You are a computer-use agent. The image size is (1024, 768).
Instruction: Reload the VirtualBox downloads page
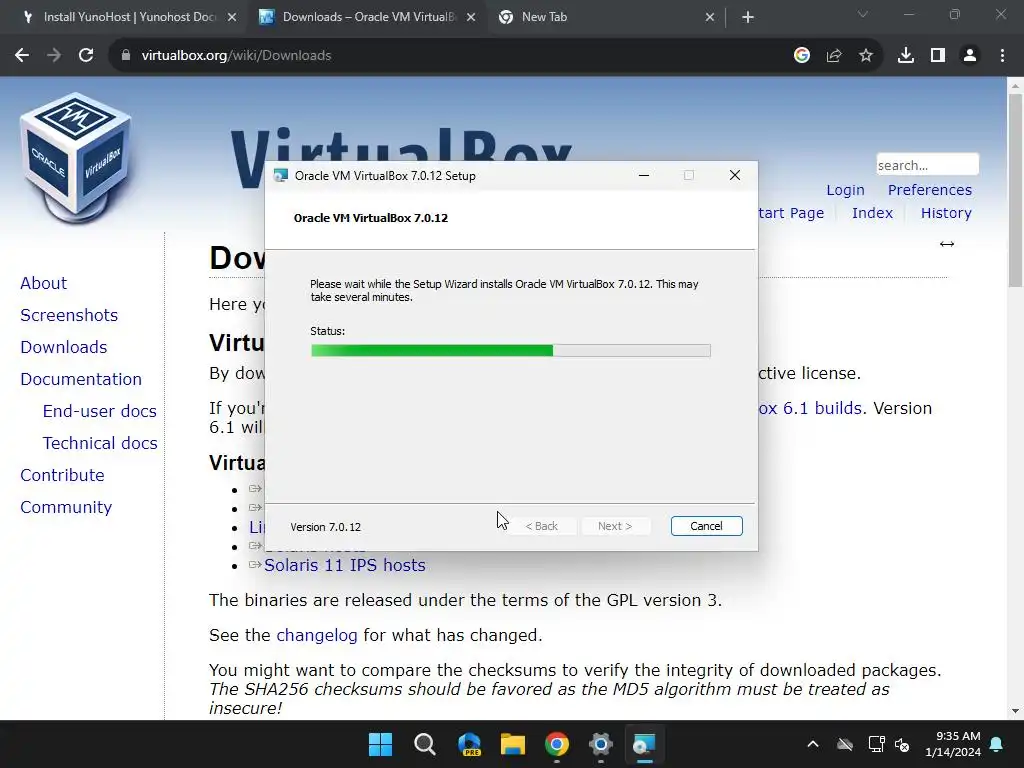[x=86, y=56]
